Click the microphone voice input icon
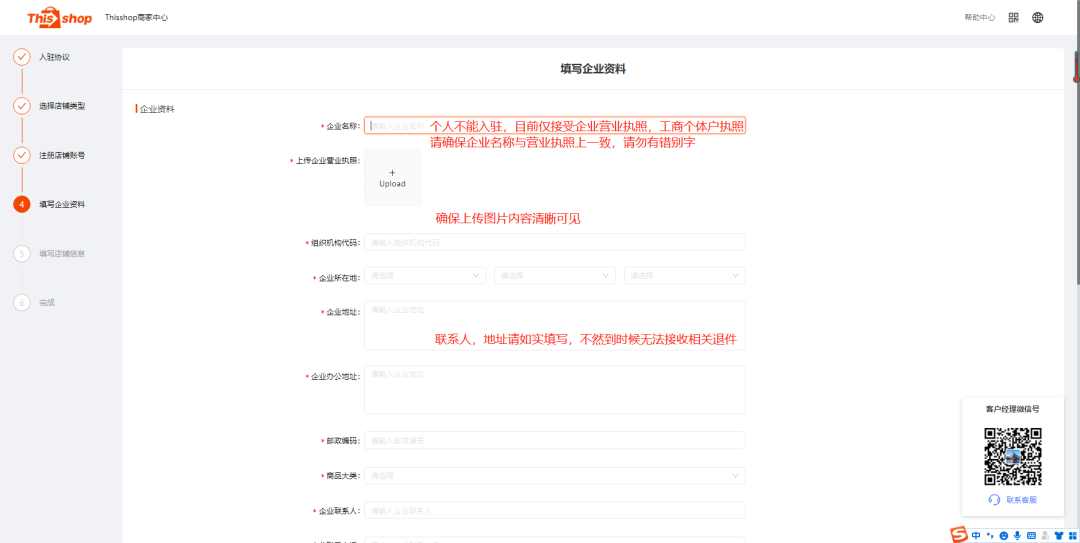This screenshot has width=1080, height=543. point(1017,535)
